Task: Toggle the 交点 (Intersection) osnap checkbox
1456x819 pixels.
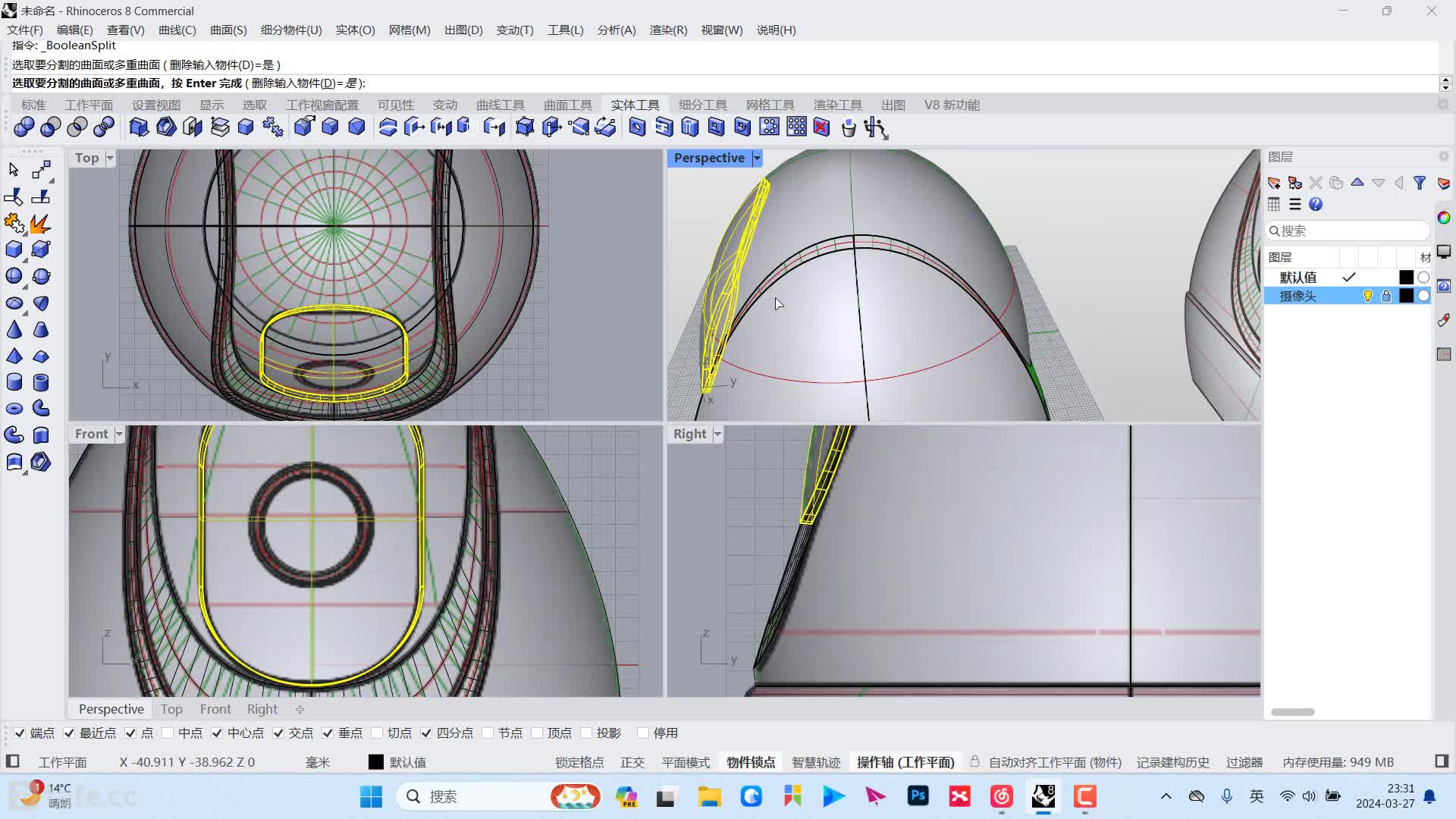Action: pos(278,733)
